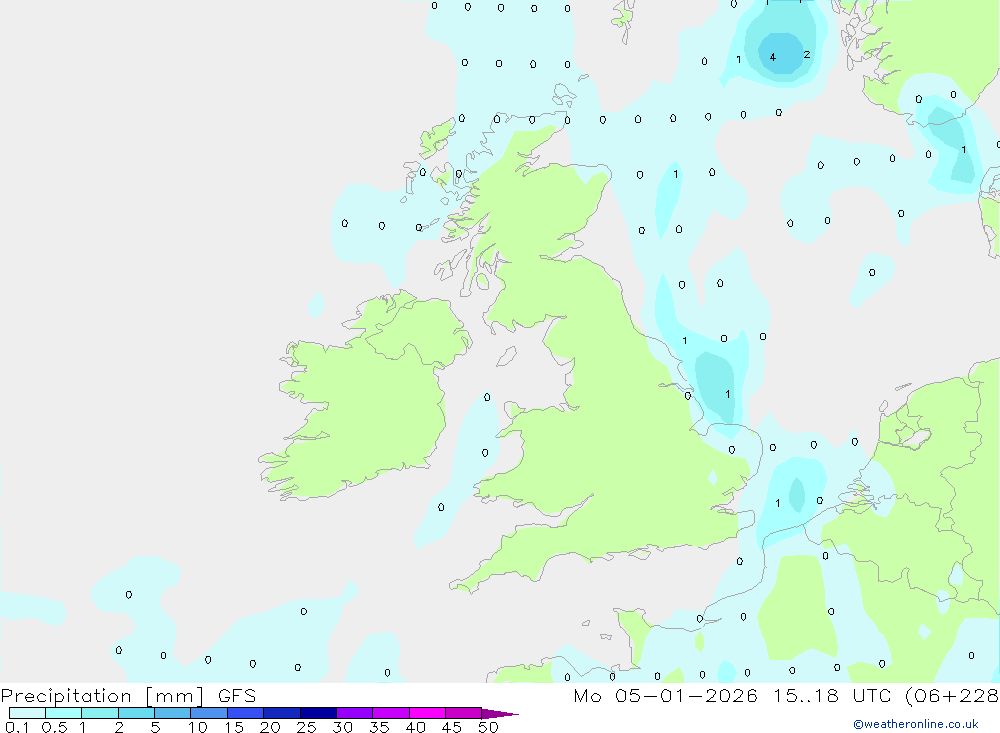Click the 0.5–1 mm legend color swatch
The image size is (1000, 733).
click(x=64, y=713)
